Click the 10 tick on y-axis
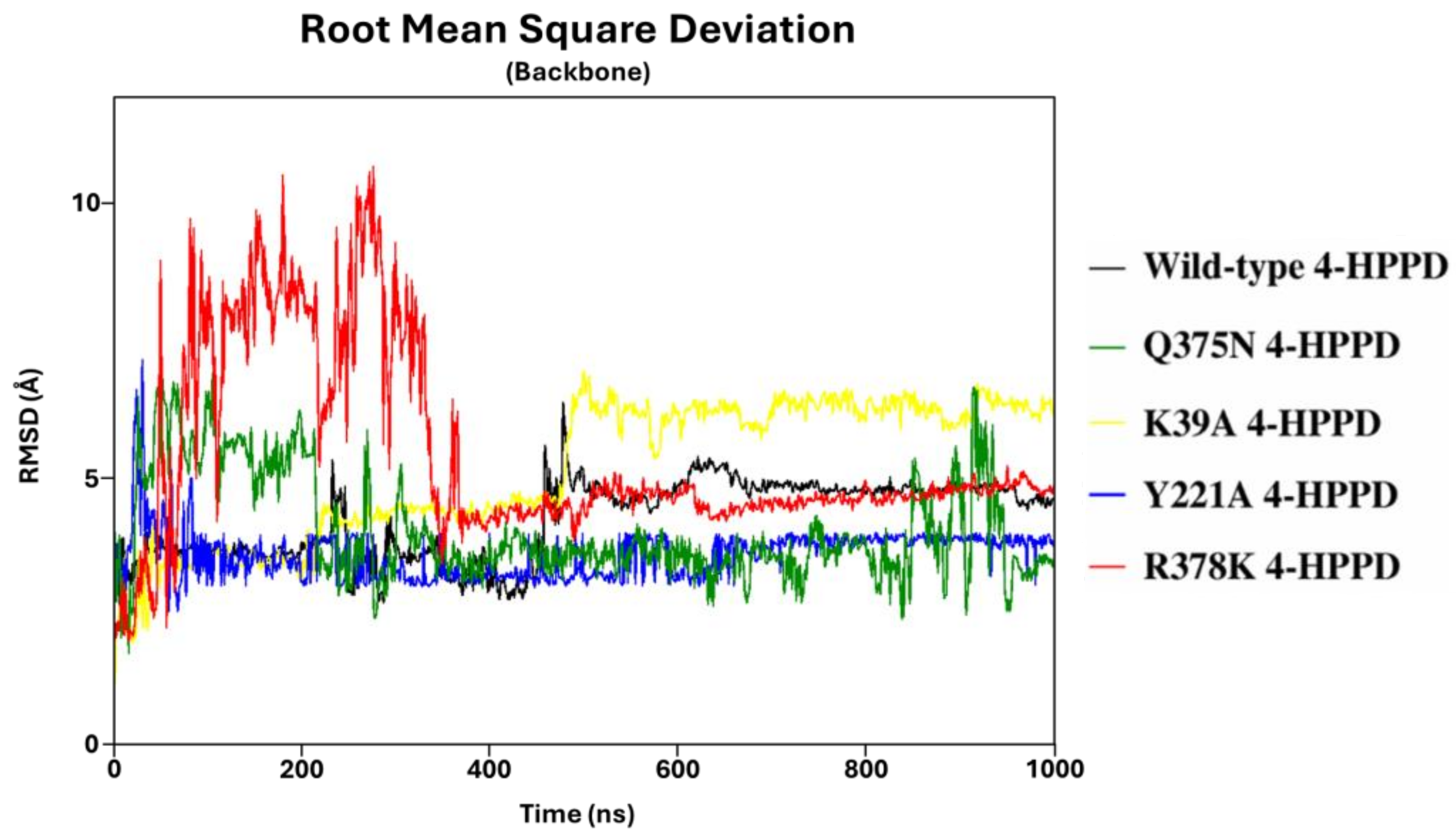The height and width of the screenshot is (838, 1456). (85, 203)
